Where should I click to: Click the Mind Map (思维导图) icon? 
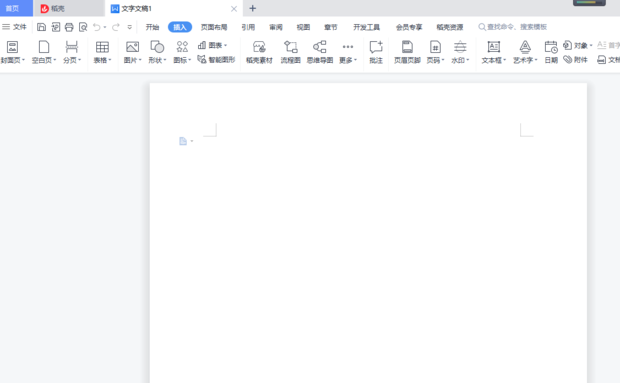[x=319, y=47]
